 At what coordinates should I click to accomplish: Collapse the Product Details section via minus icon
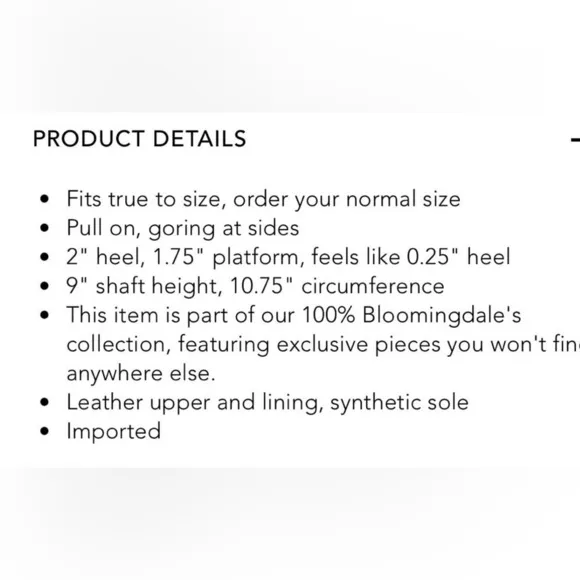pyautogui.click(x=576, y=139)
